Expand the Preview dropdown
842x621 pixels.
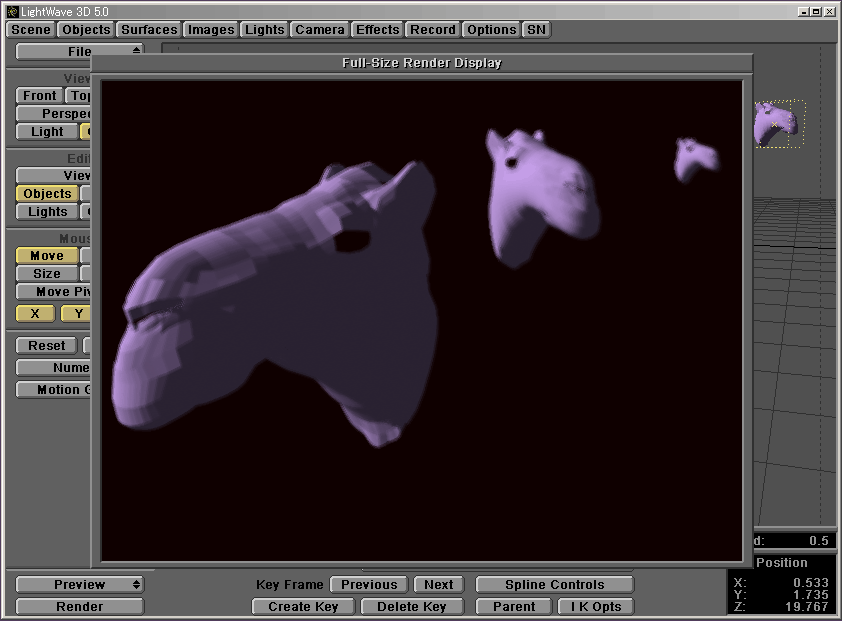coord(80,585)
